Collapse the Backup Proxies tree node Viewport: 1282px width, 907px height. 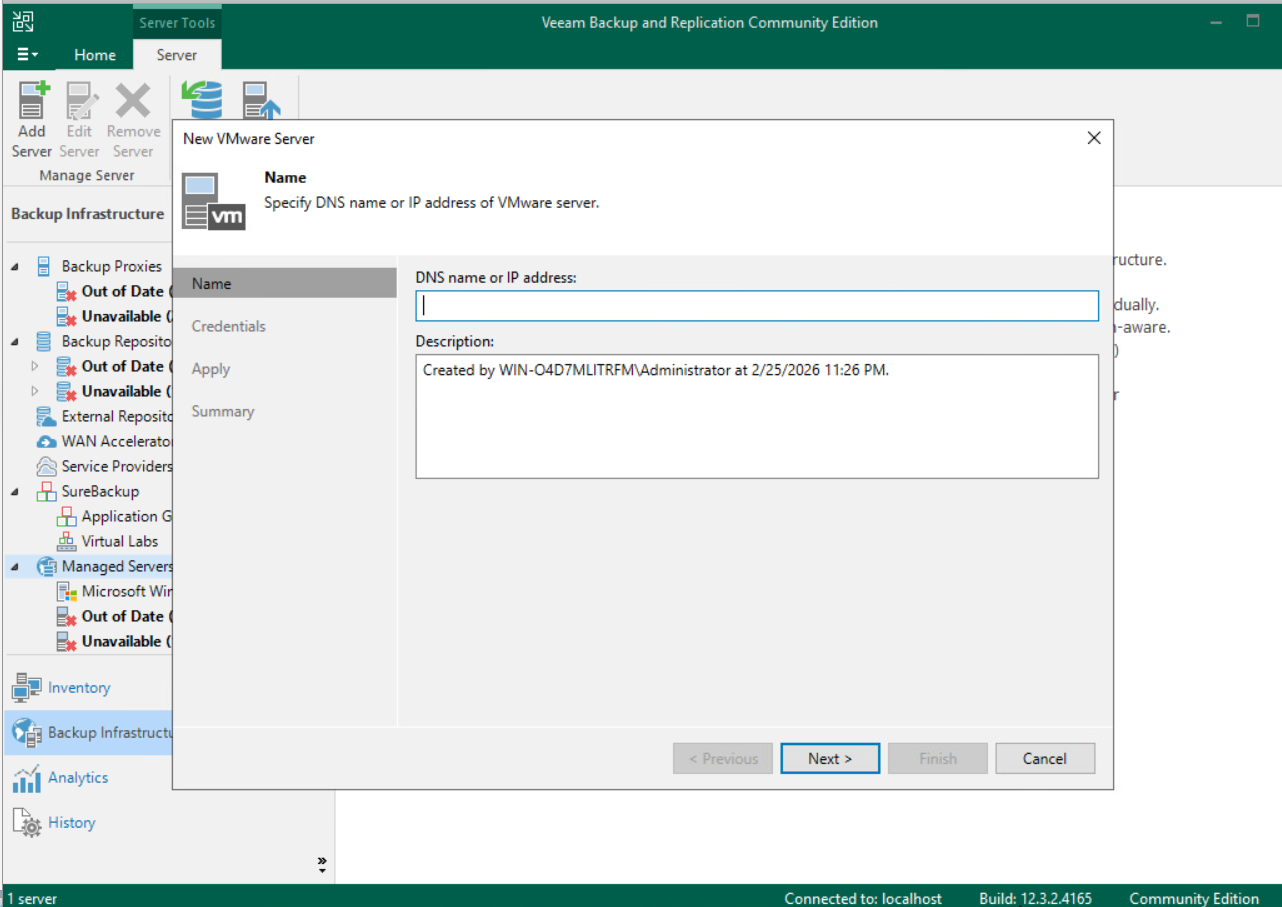click(x=13, y=265)
